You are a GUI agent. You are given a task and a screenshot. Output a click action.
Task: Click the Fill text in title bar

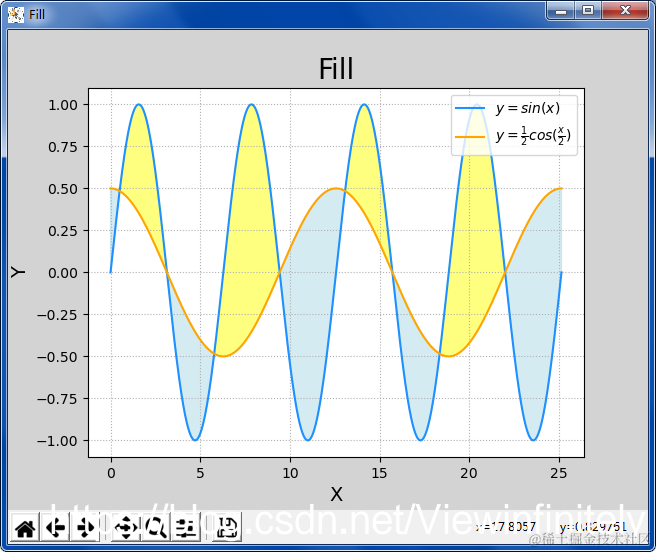coord(37,15)
